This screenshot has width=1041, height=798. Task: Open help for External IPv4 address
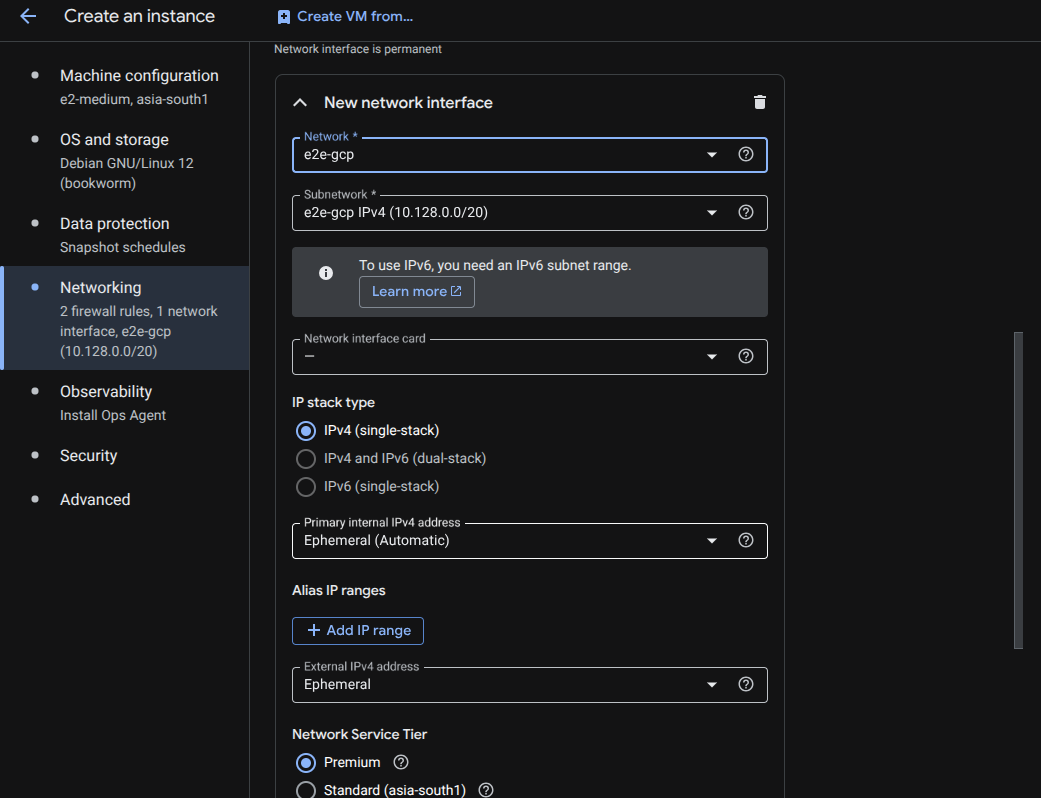click(x=746, y=684)
